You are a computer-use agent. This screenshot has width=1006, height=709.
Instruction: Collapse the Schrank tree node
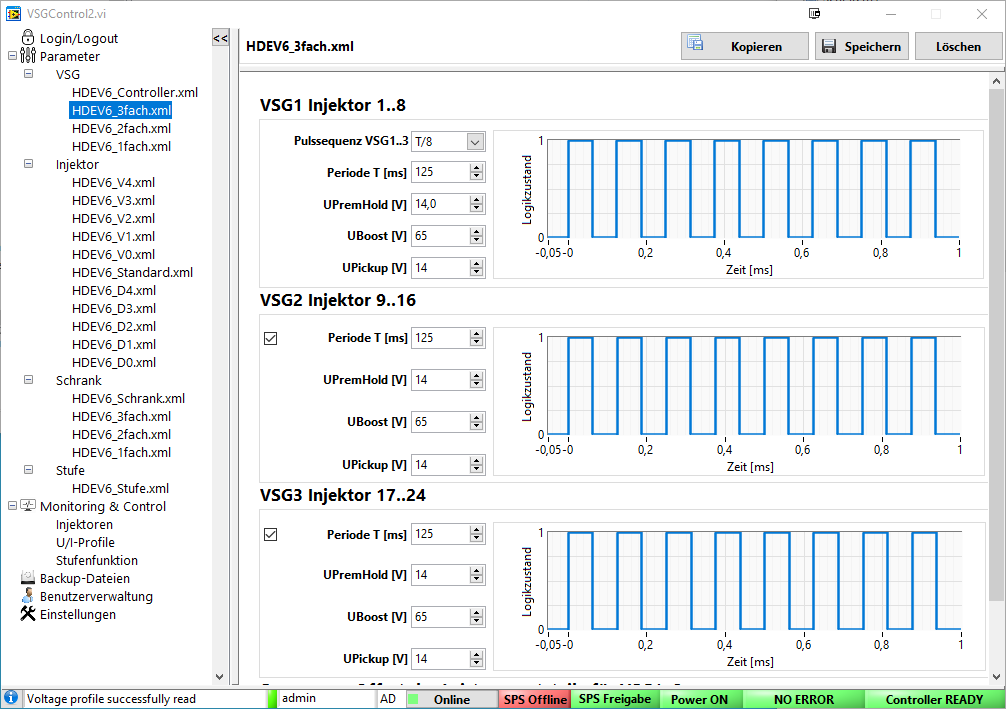[x=28, y=380]
